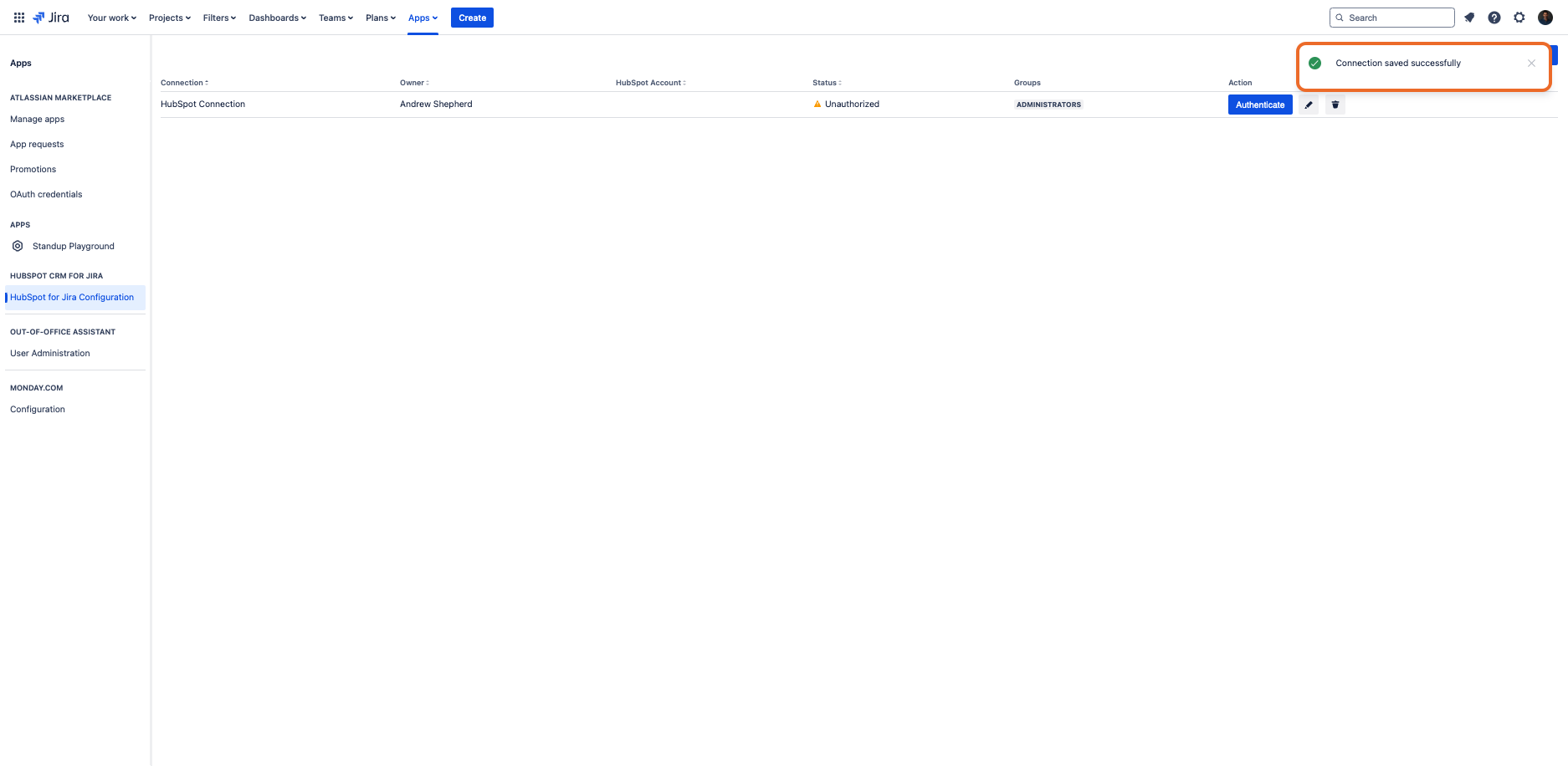Screen dimensions: 1568x766
Task: Click the Jira logo
Action: [51, 18]
